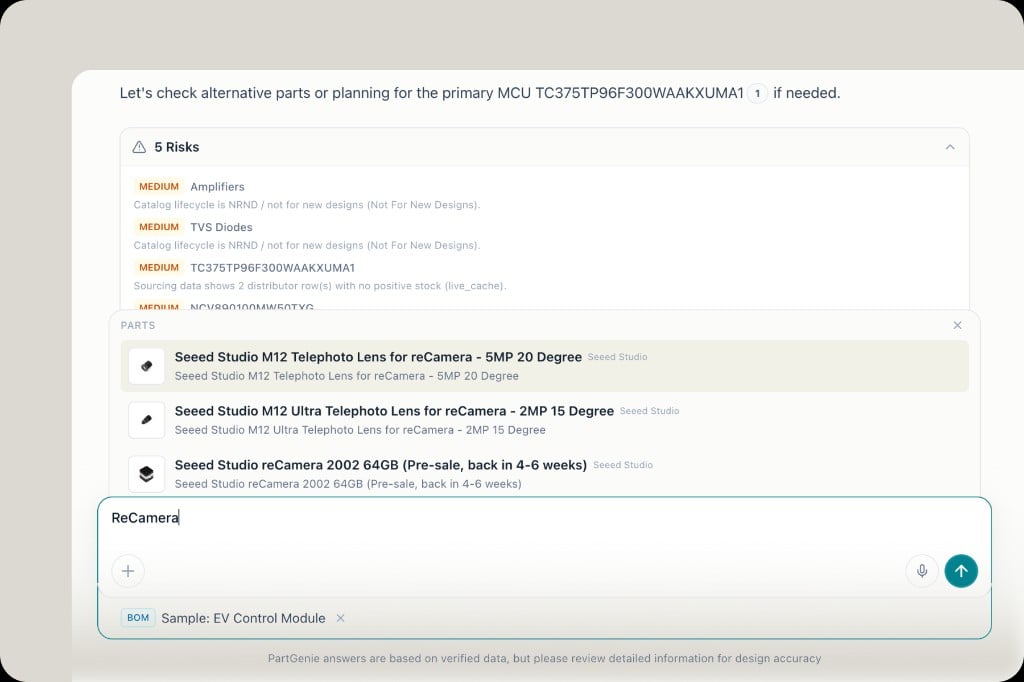
Task: Click the Seeed Studio tag on 5MP lens row
Action: coord(617,357)
